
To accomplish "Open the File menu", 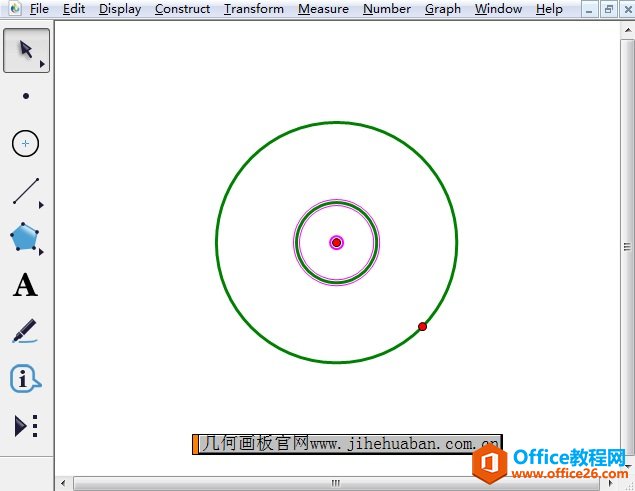I will click(x=39, y=9).
